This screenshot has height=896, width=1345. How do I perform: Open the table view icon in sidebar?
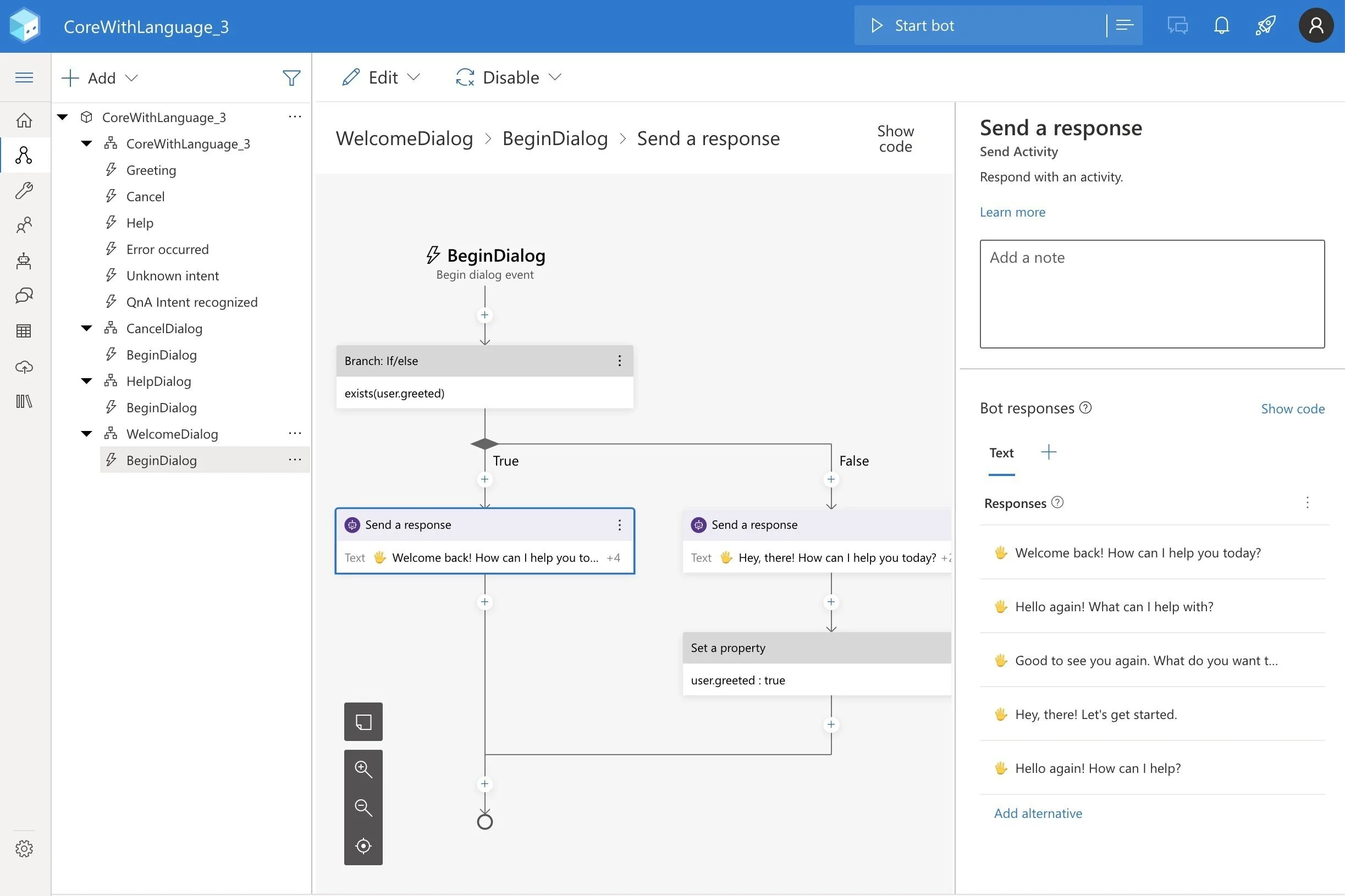pyautogui.click(x=24, y=331)
